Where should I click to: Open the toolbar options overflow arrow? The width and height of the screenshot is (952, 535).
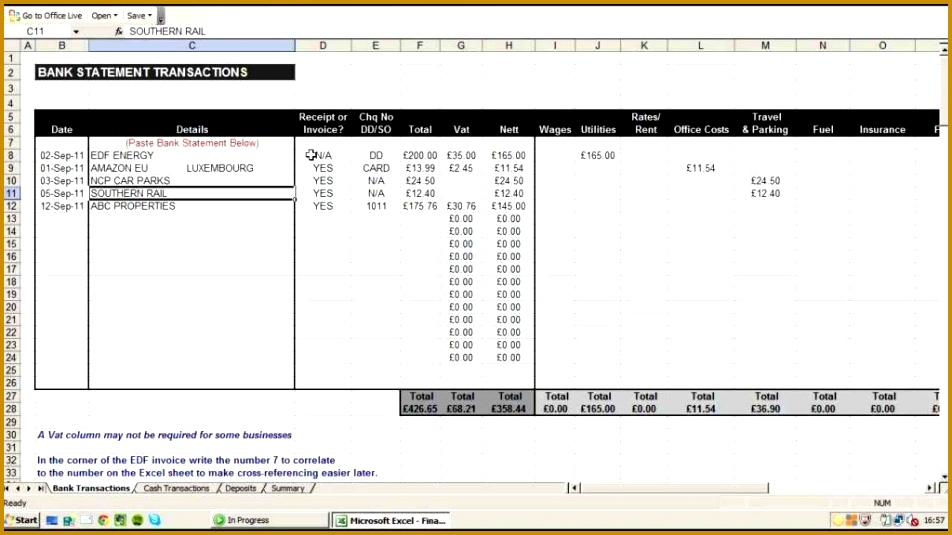161,17
